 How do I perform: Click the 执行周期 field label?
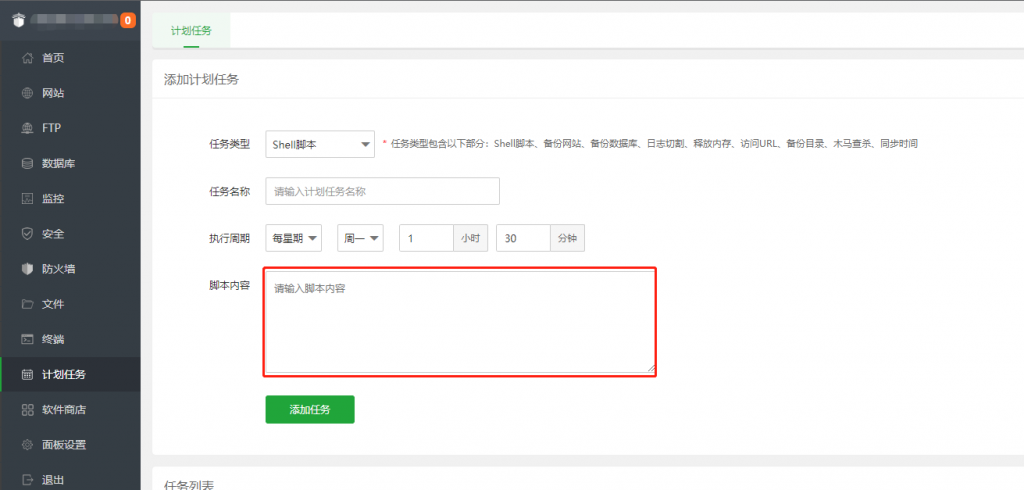[x=229, y=238]
